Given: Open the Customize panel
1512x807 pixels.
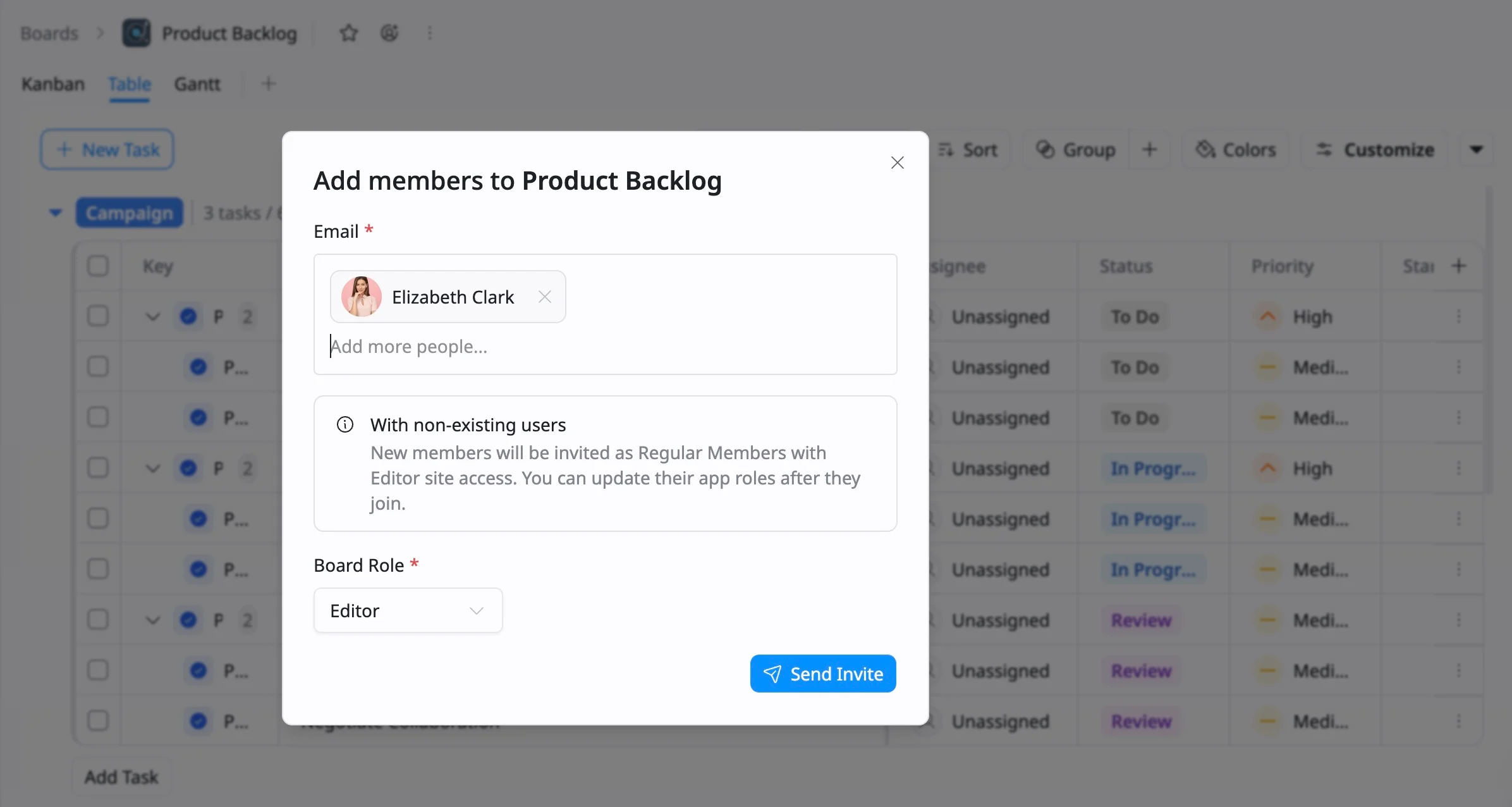Looking at the screenshot, I should 1374,150.
